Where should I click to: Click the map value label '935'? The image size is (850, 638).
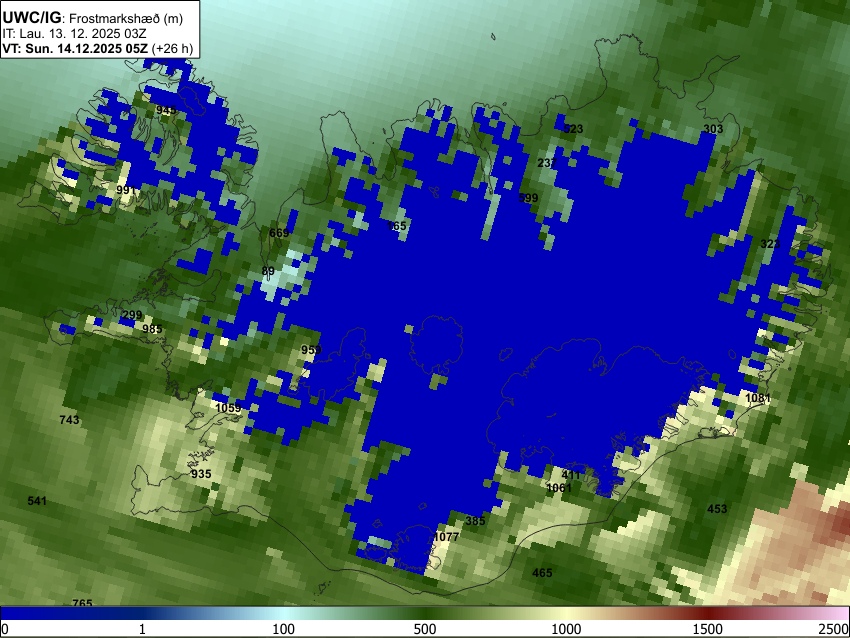click(201, 474)
